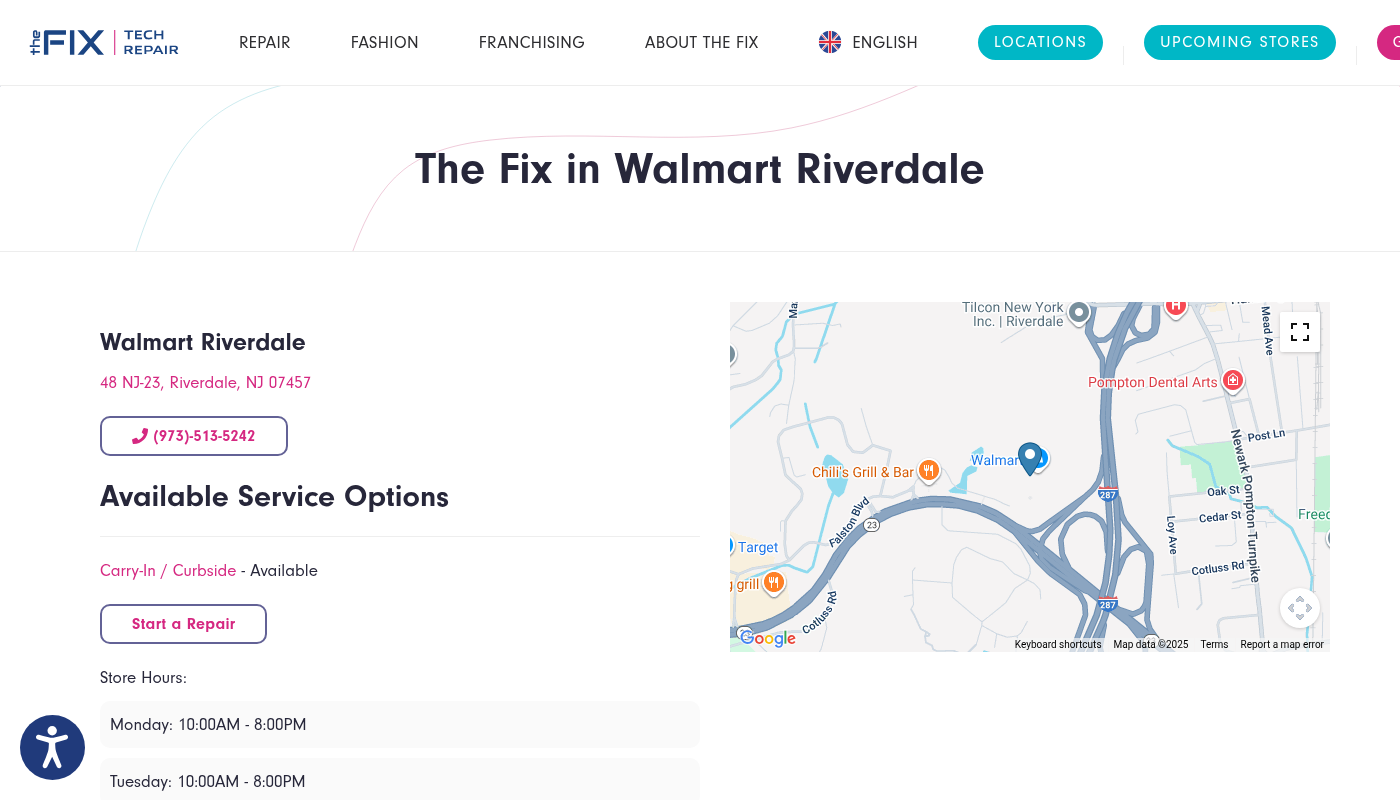Screen dimensions: 1400x800
Task: Call the store at (973)-513-5242
Action: [194, 436]
